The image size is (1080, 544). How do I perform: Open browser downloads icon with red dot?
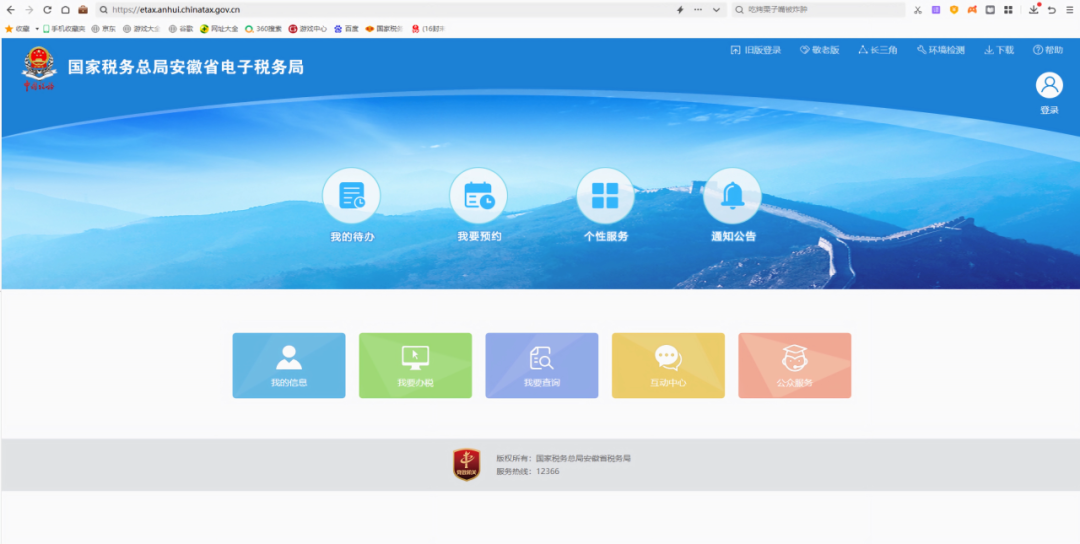1034,10
